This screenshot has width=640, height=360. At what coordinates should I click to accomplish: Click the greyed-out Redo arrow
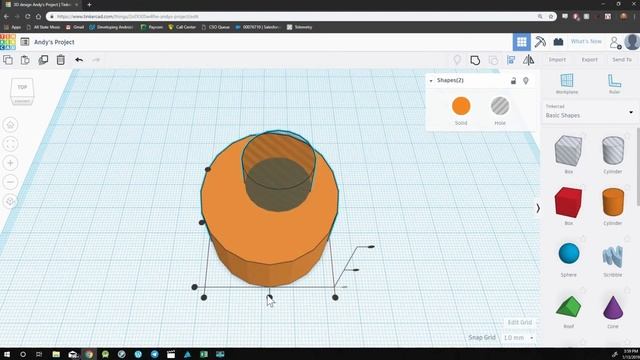(96, 60)
